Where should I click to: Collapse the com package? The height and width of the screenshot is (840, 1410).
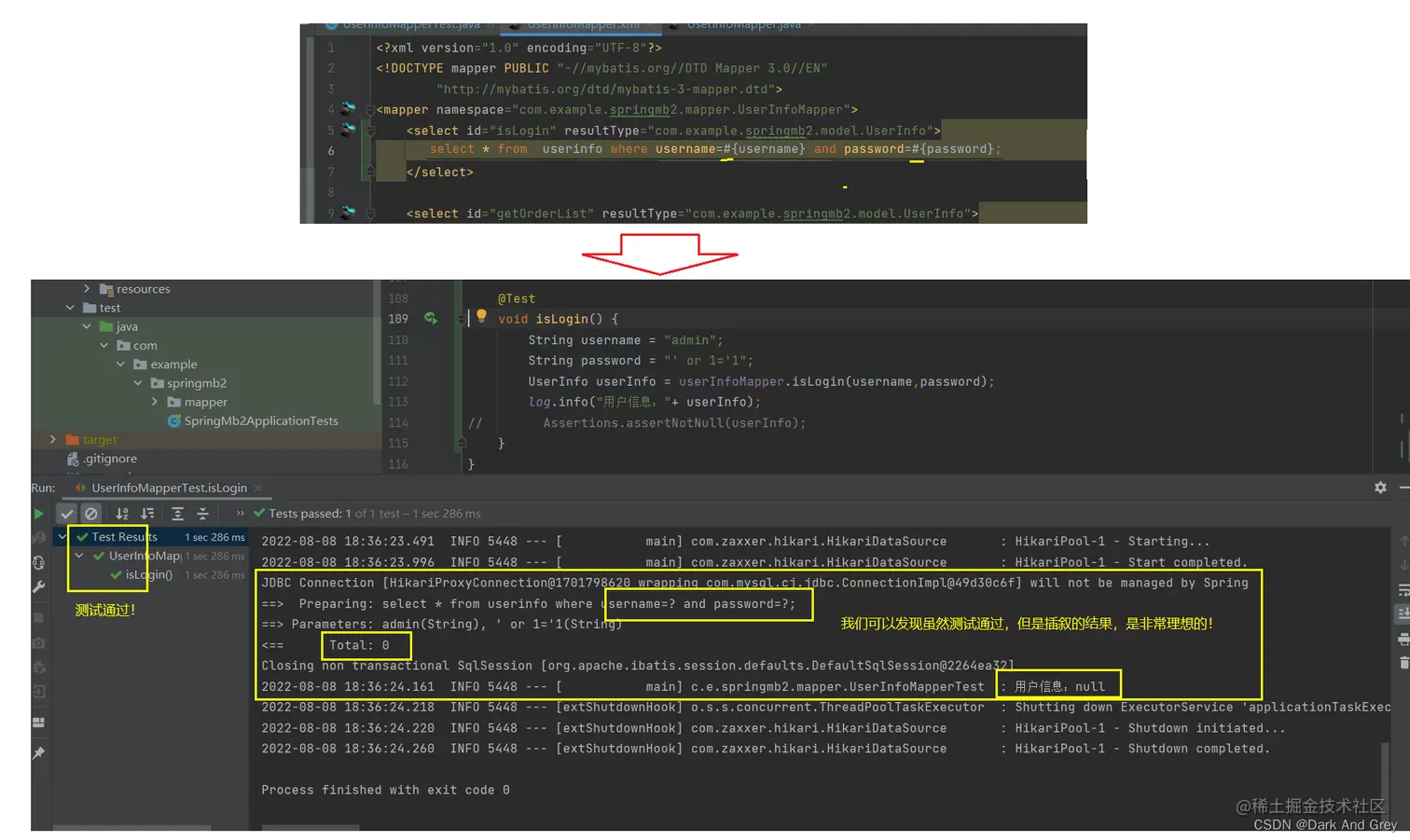point(104,345)
